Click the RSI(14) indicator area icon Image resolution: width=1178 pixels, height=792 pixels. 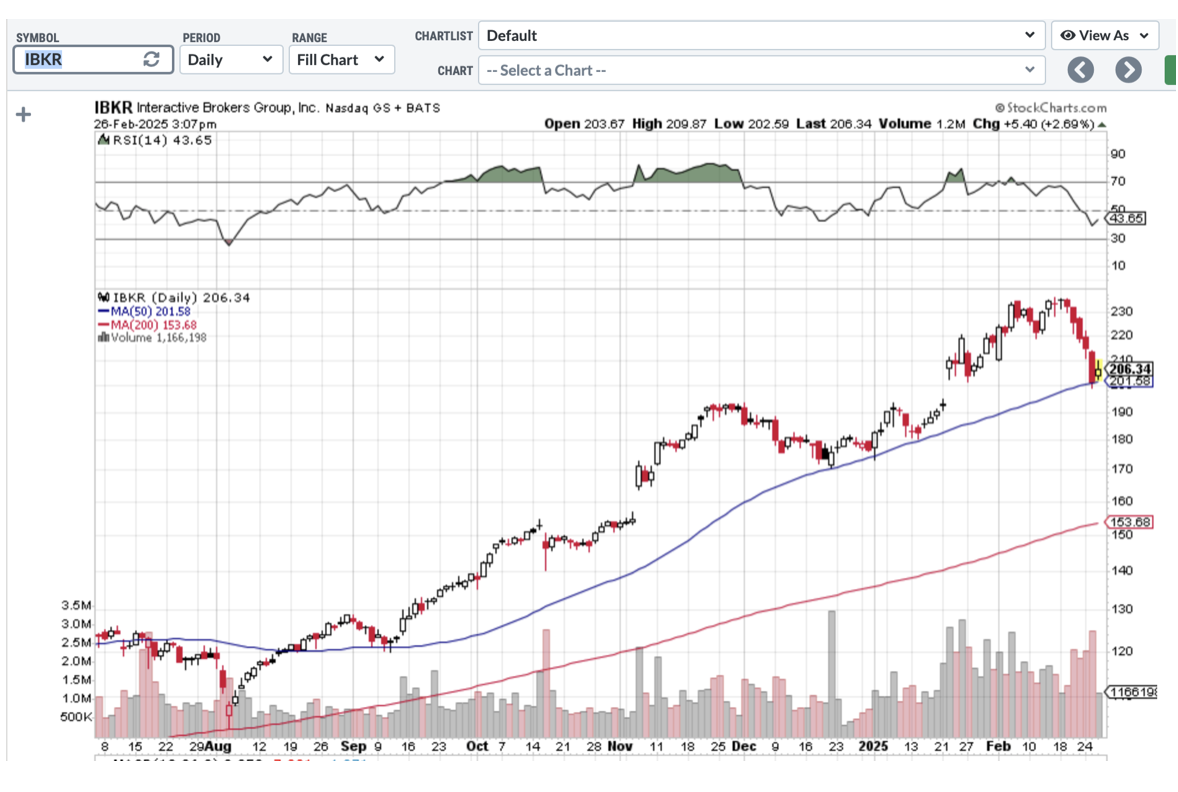(101, 141)
